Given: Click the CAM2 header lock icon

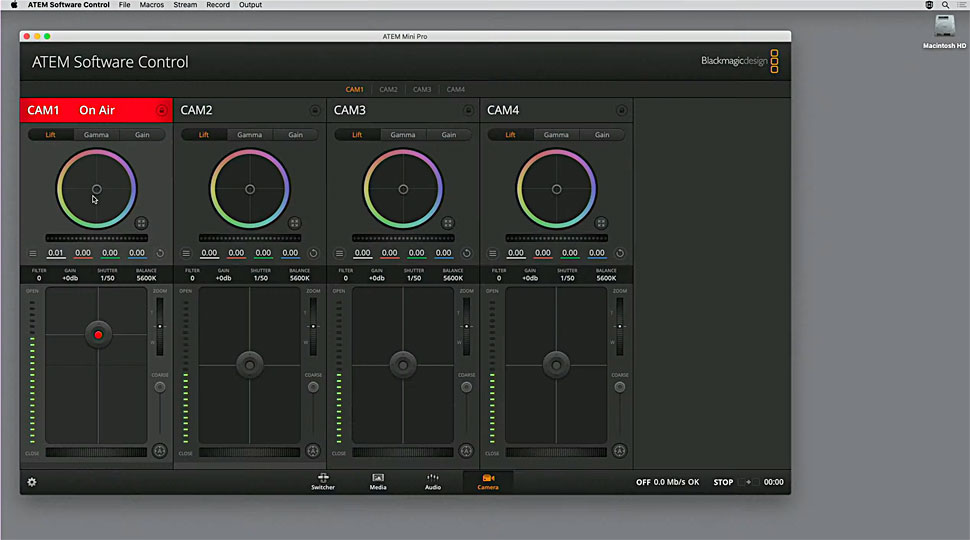Looking at the screenshot, I should 315,111.
